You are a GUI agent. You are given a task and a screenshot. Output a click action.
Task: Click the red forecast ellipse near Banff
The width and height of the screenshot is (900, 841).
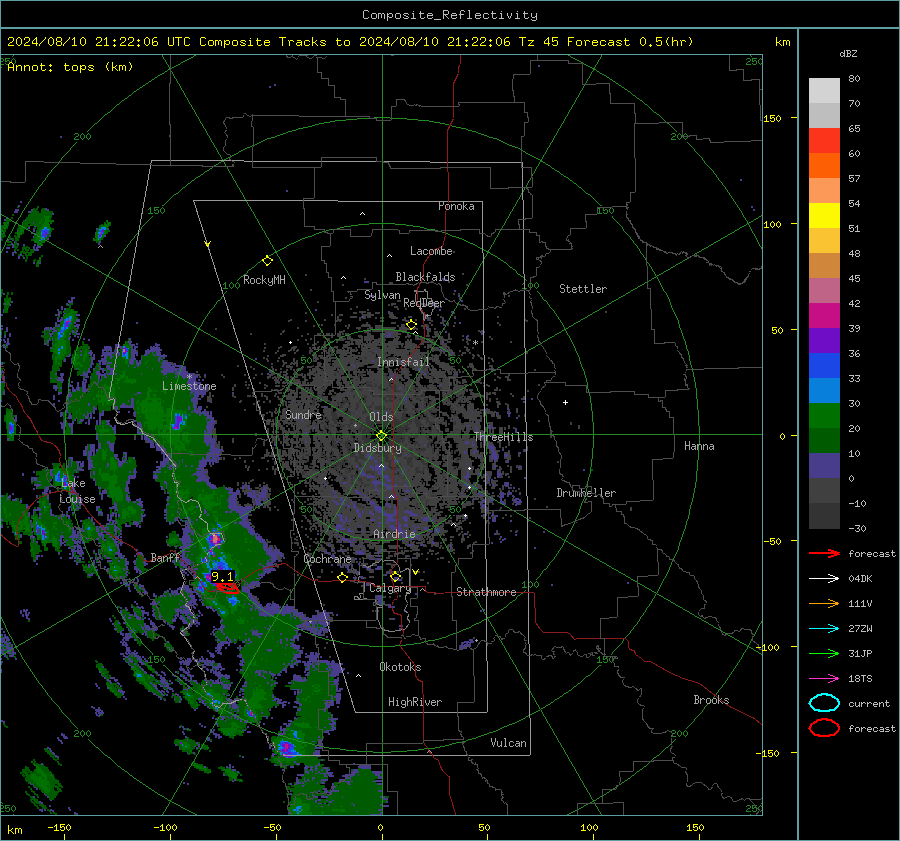click(228, 587)
